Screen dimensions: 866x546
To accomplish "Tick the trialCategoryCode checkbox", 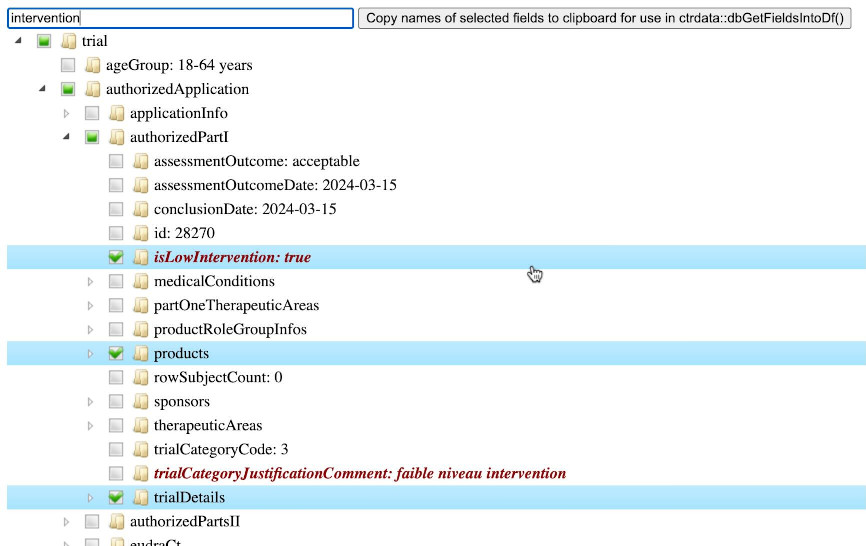I will click(x=116, y=449).
